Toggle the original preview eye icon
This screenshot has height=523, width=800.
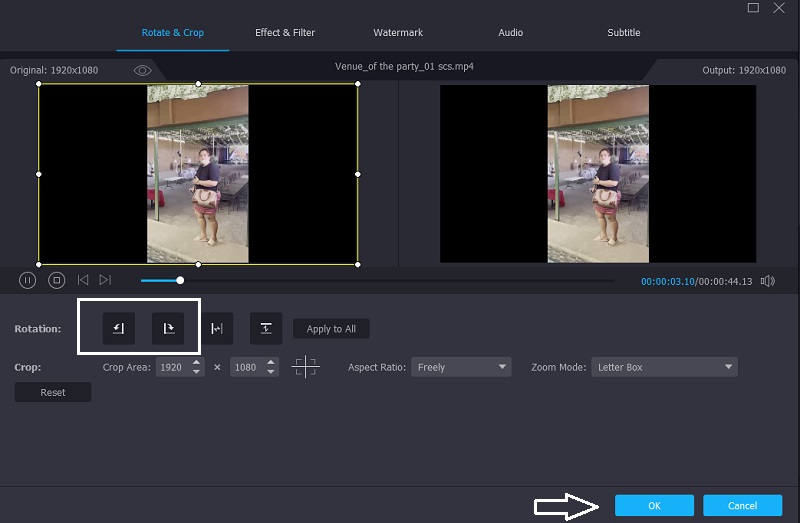point(142,70)
